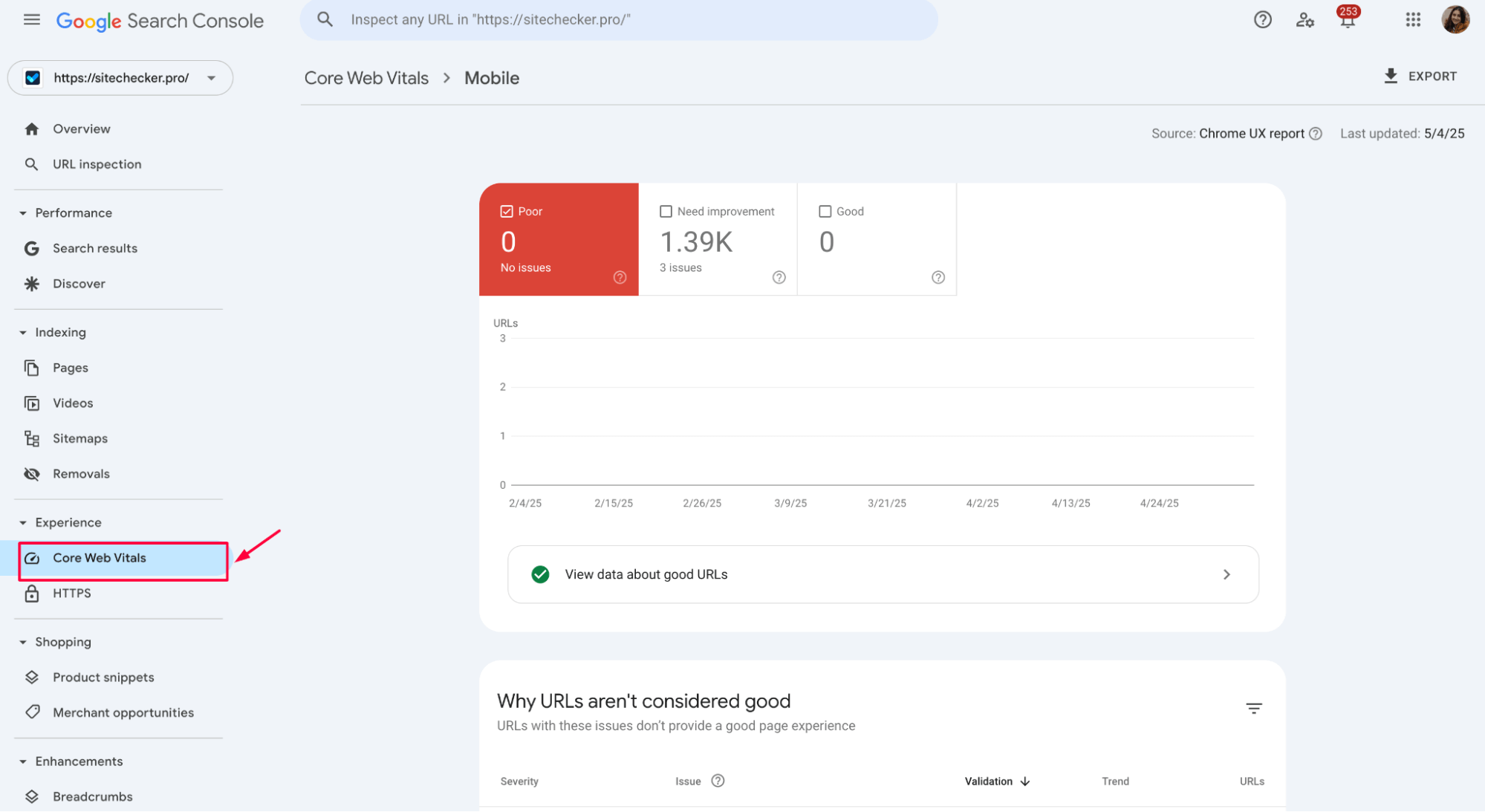Sort by URLs column header in table
The image size is (1485, 812).
click(1252, 782)
